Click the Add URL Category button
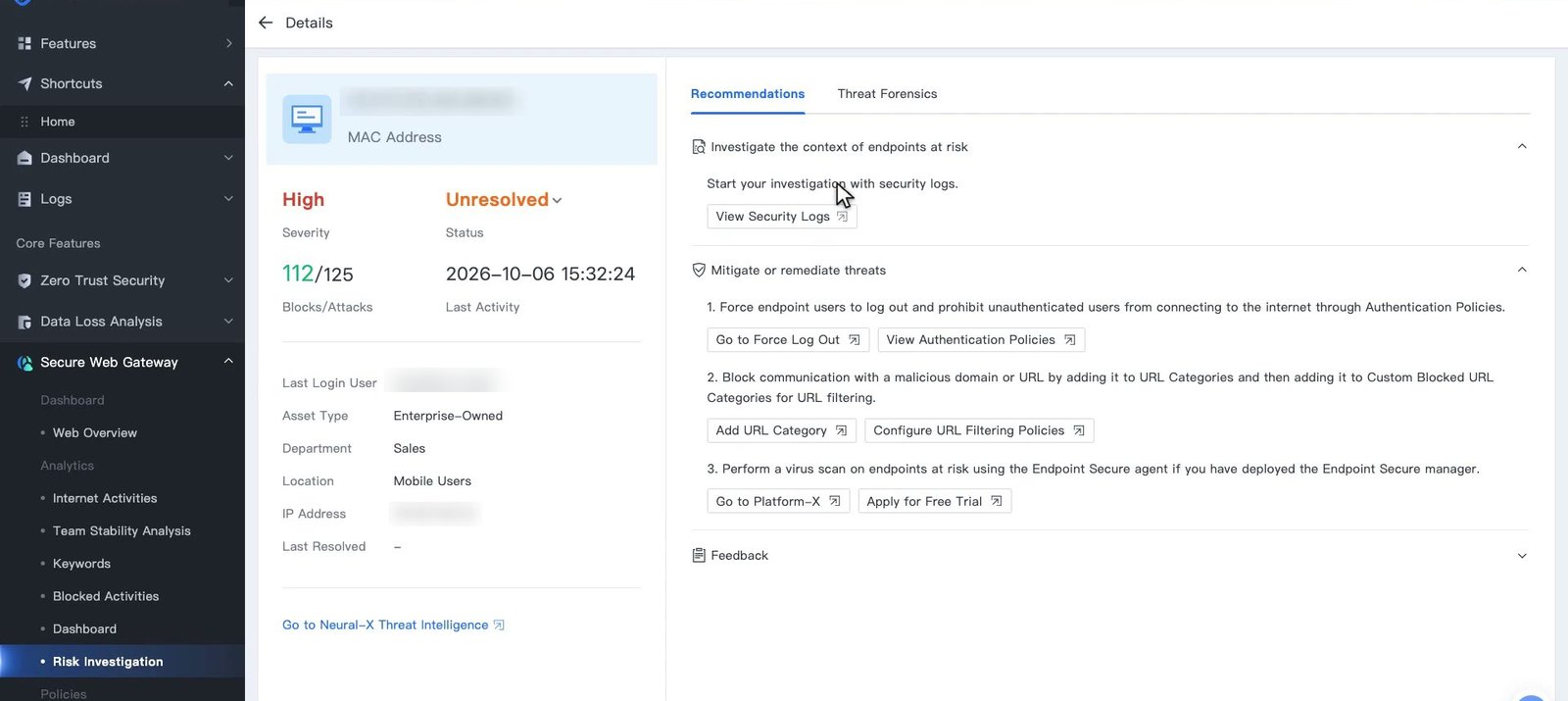This screenshot has width=1568, height=701. click(782, 430)
